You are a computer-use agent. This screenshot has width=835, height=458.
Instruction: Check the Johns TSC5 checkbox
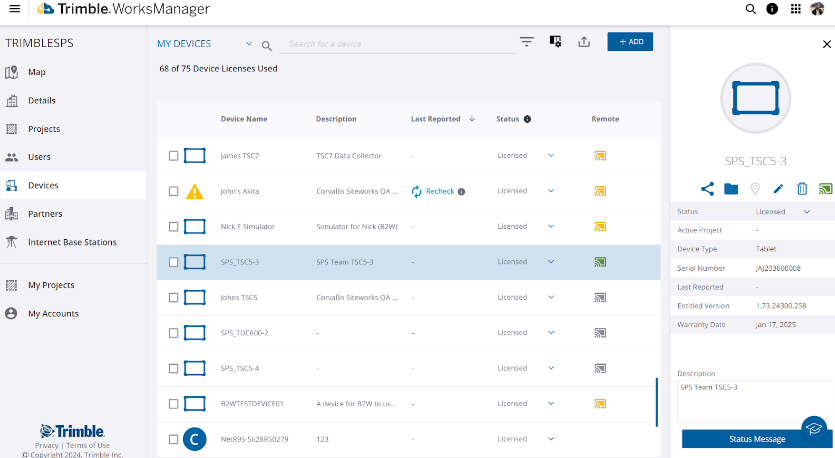(x=174, y=298)
